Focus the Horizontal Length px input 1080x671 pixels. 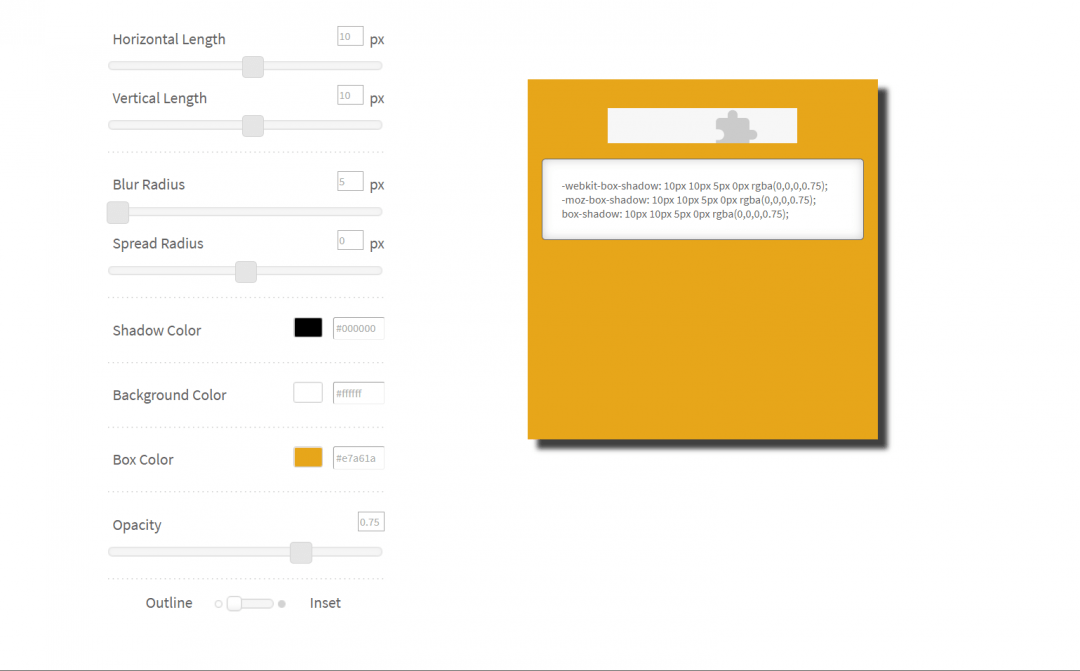(x=350, y=37)
